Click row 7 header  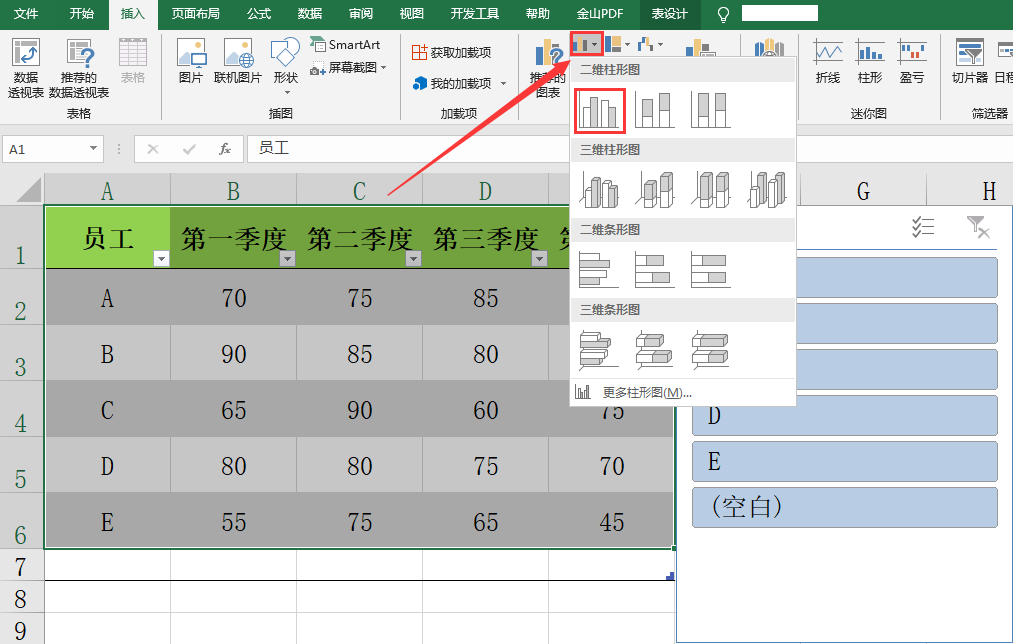[21, 566]
